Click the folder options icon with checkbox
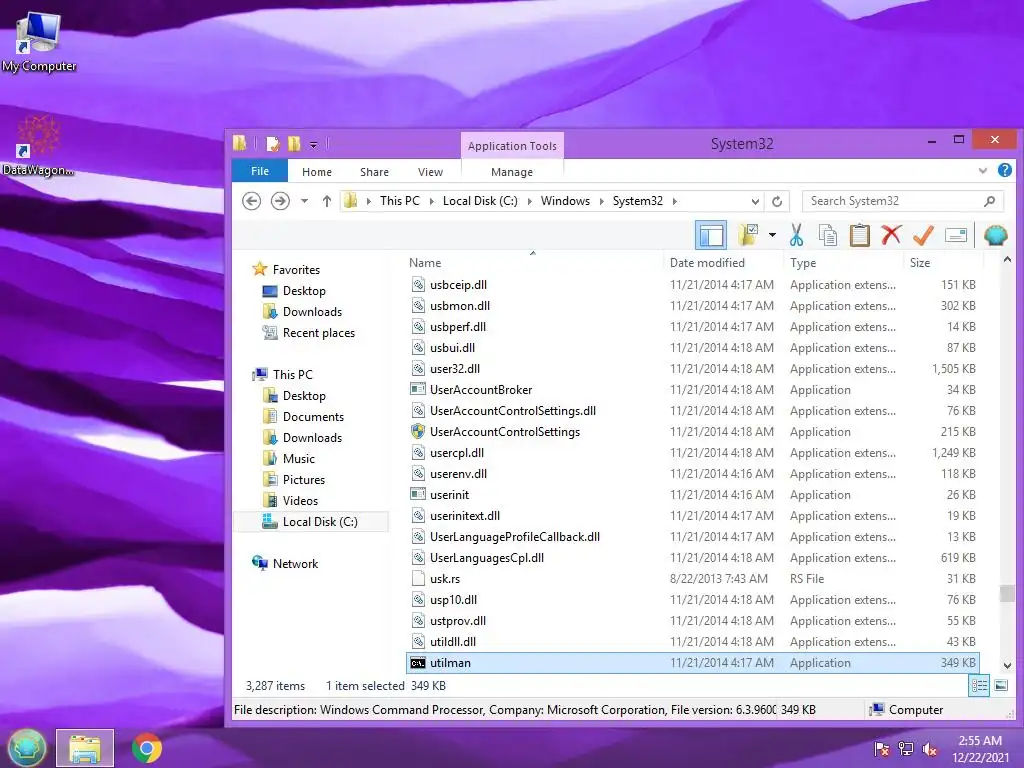Viewport: 1024px width, 768px height. coord(748,235)
